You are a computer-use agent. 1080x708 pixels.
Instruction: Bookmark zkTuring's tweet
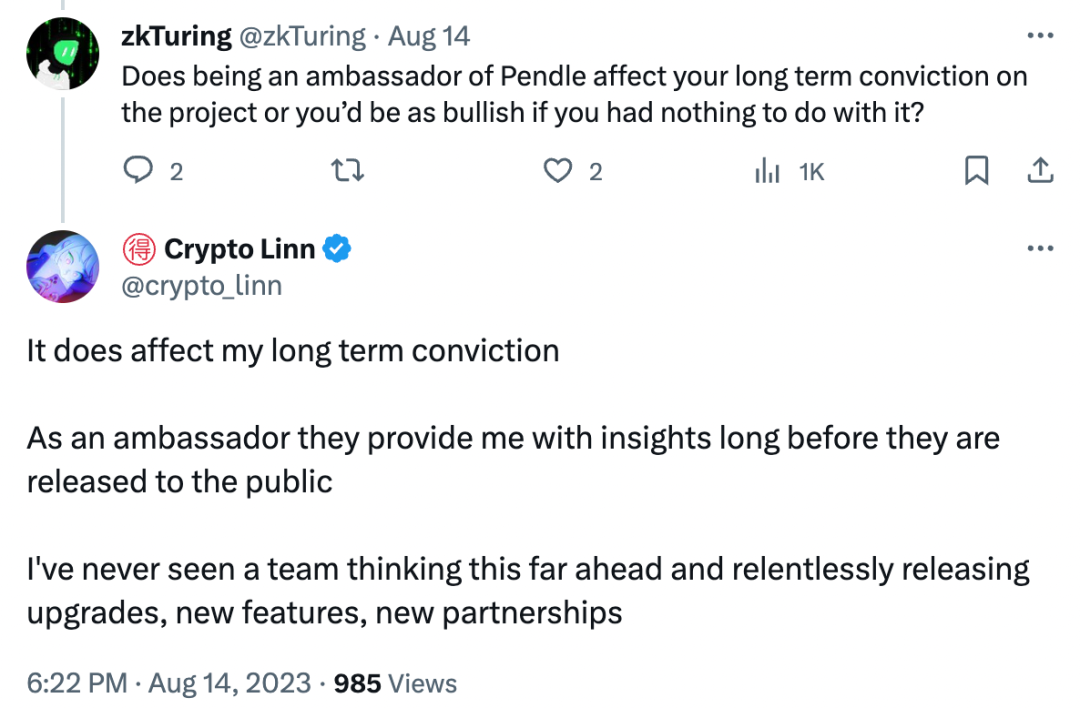[975, 172]
